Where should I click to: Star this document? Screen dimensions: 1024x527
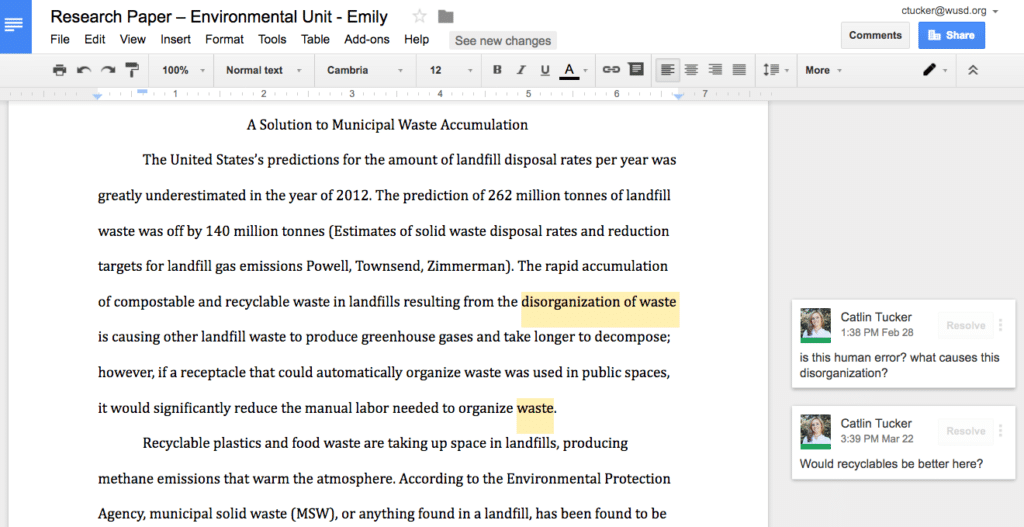click(419, 17)
